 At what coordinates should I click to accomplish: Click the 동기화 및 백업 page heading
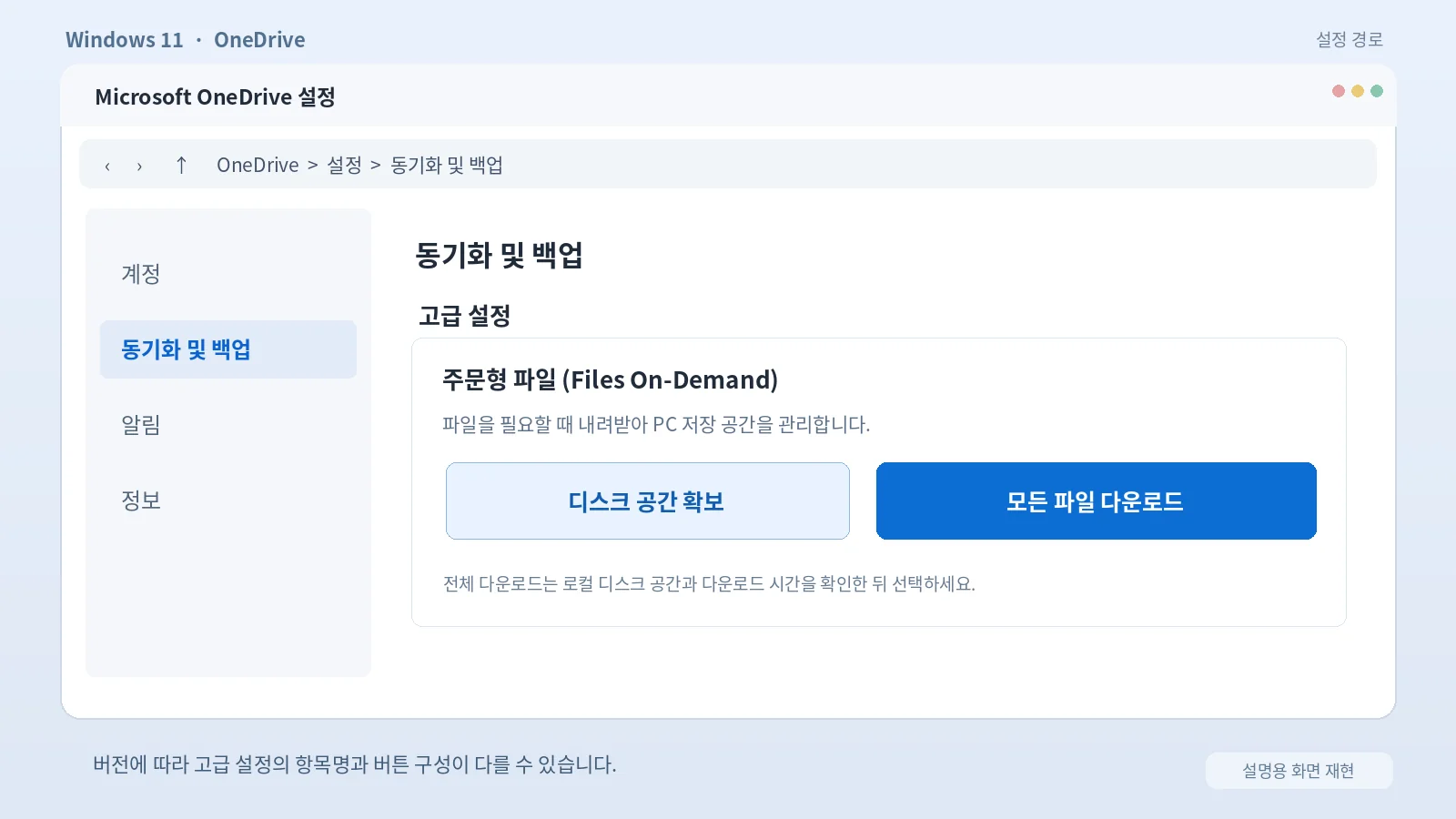pos(500,255)
